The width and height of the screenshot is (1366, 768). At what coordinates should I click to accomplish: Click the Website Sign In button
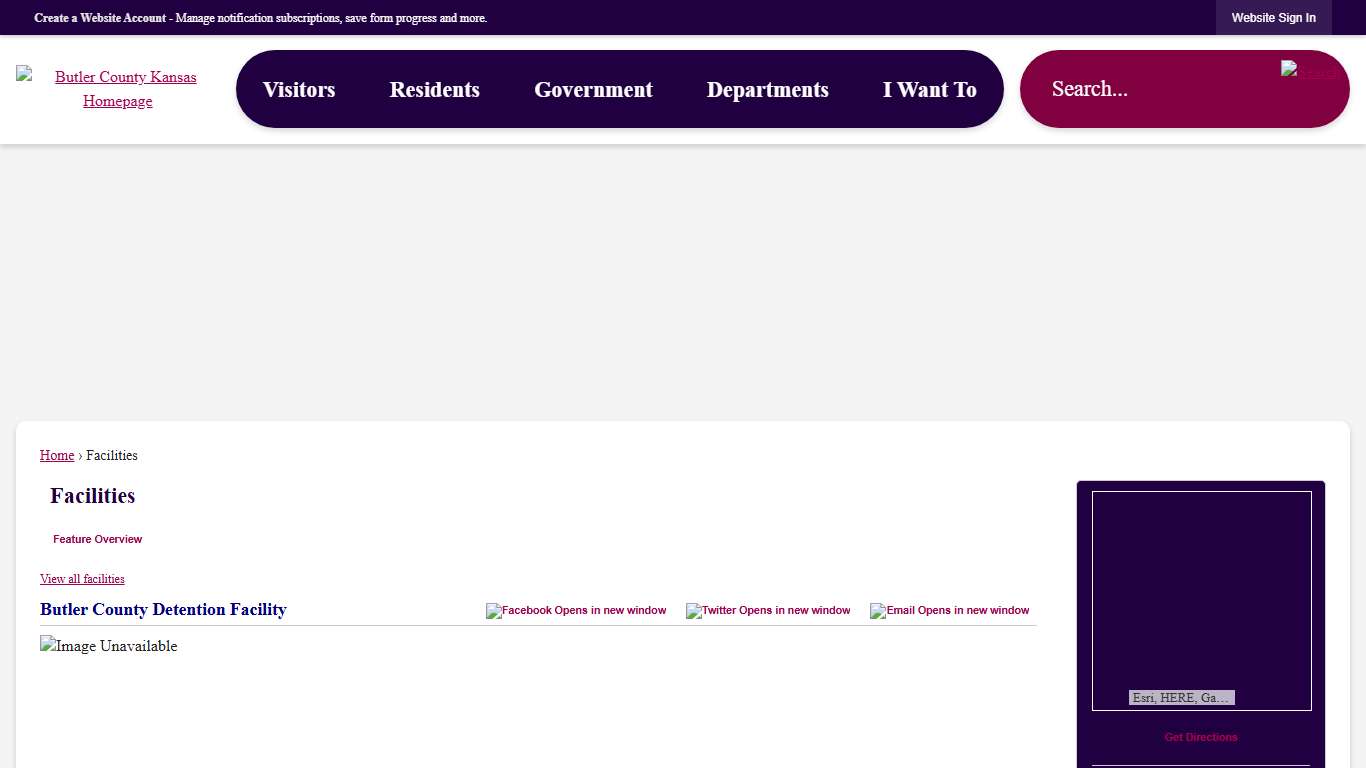click(1273, 18)
